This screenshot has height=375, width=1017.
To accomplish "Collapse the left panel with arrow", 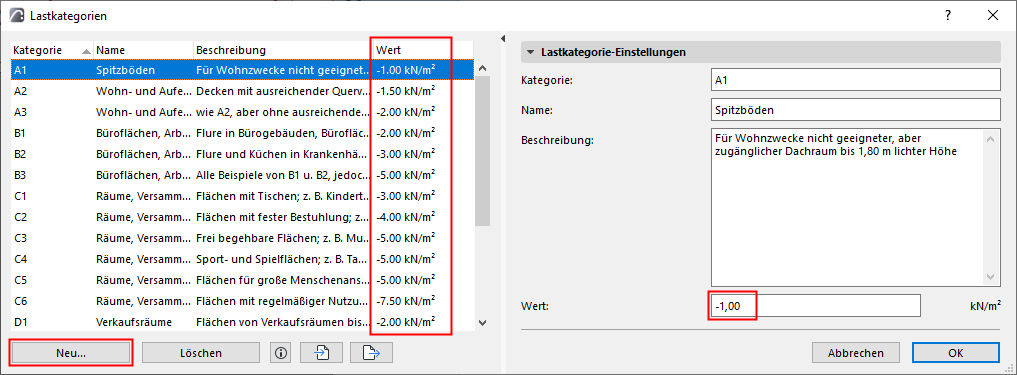I will tap(504, 40).
